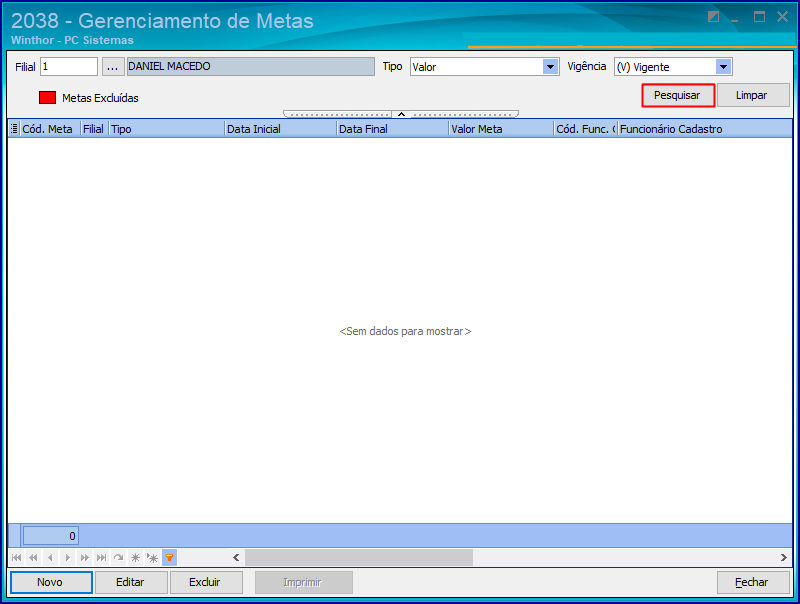Maximize the Gerenciamento de Metas window

tap(759, 17)
